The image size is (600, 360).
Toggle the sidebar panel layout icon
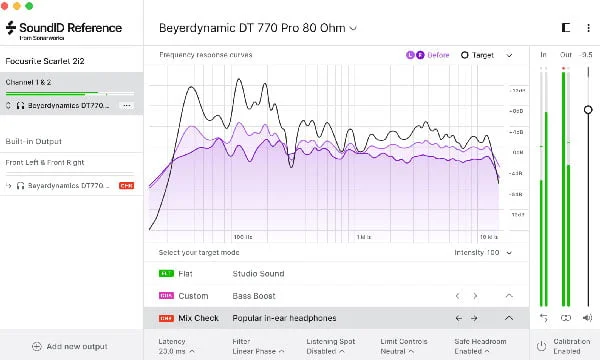pos(566,28)
